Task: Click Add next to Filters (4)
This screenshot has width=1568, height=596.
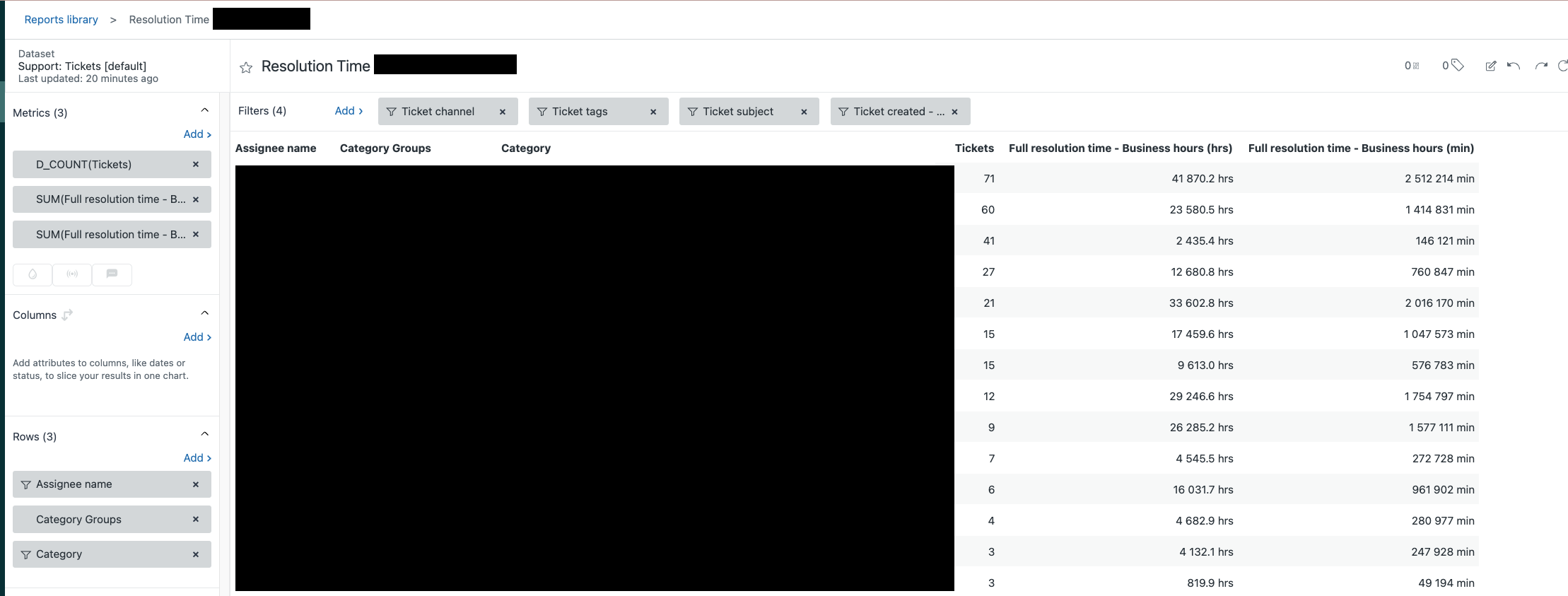Action: pyautogui.click(x=349, y=111)
